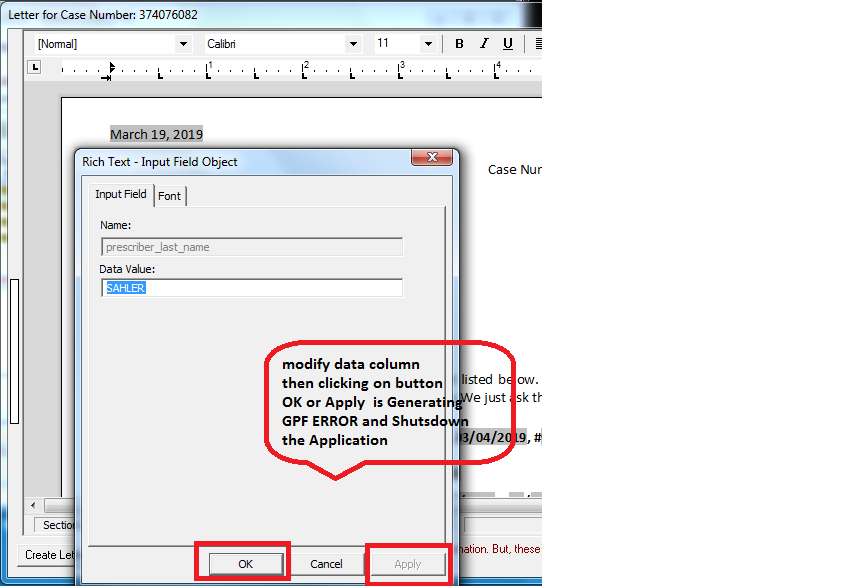This screenshot has width=850, height=586.
Task: Click the paragraph alignment icon after Underline
Action: click(537, 44)
